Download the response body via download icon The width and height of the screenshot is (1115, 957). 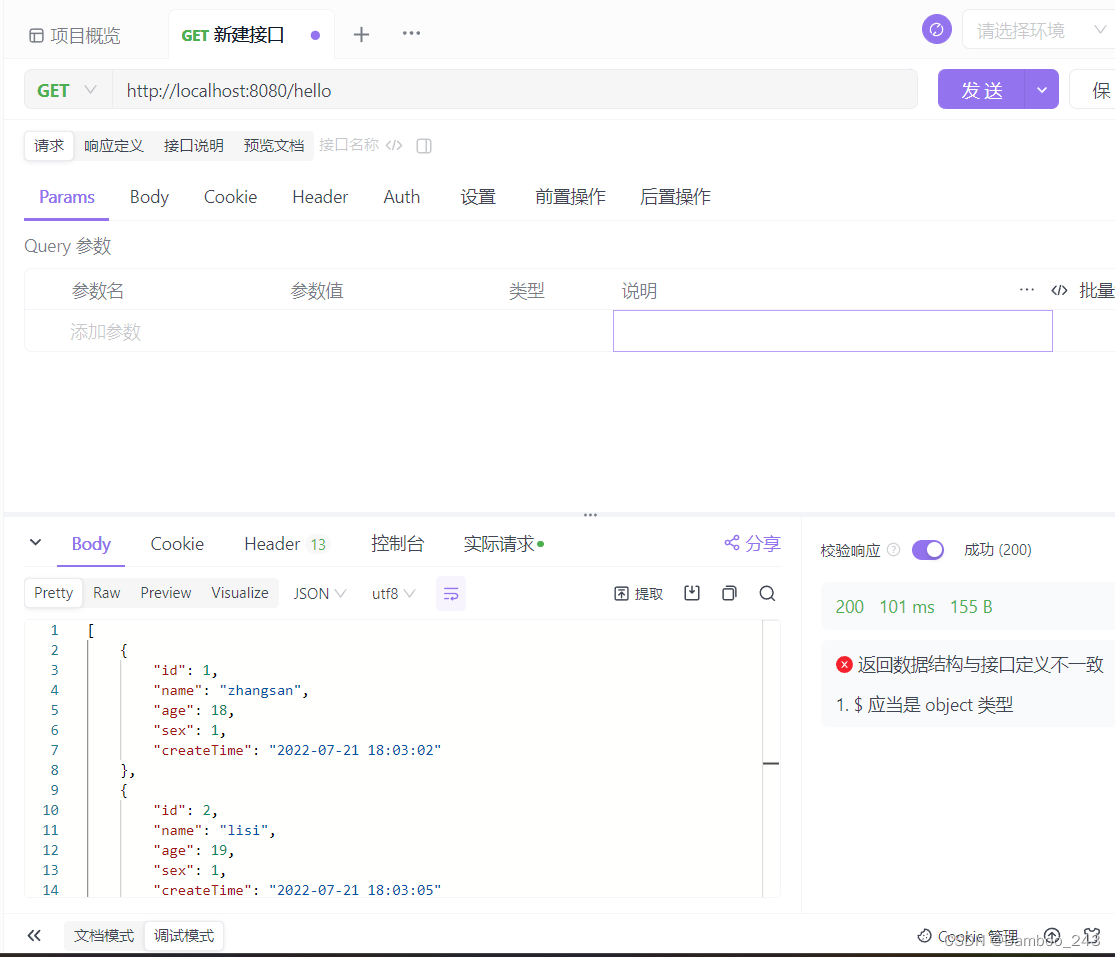tap(691, 592)
